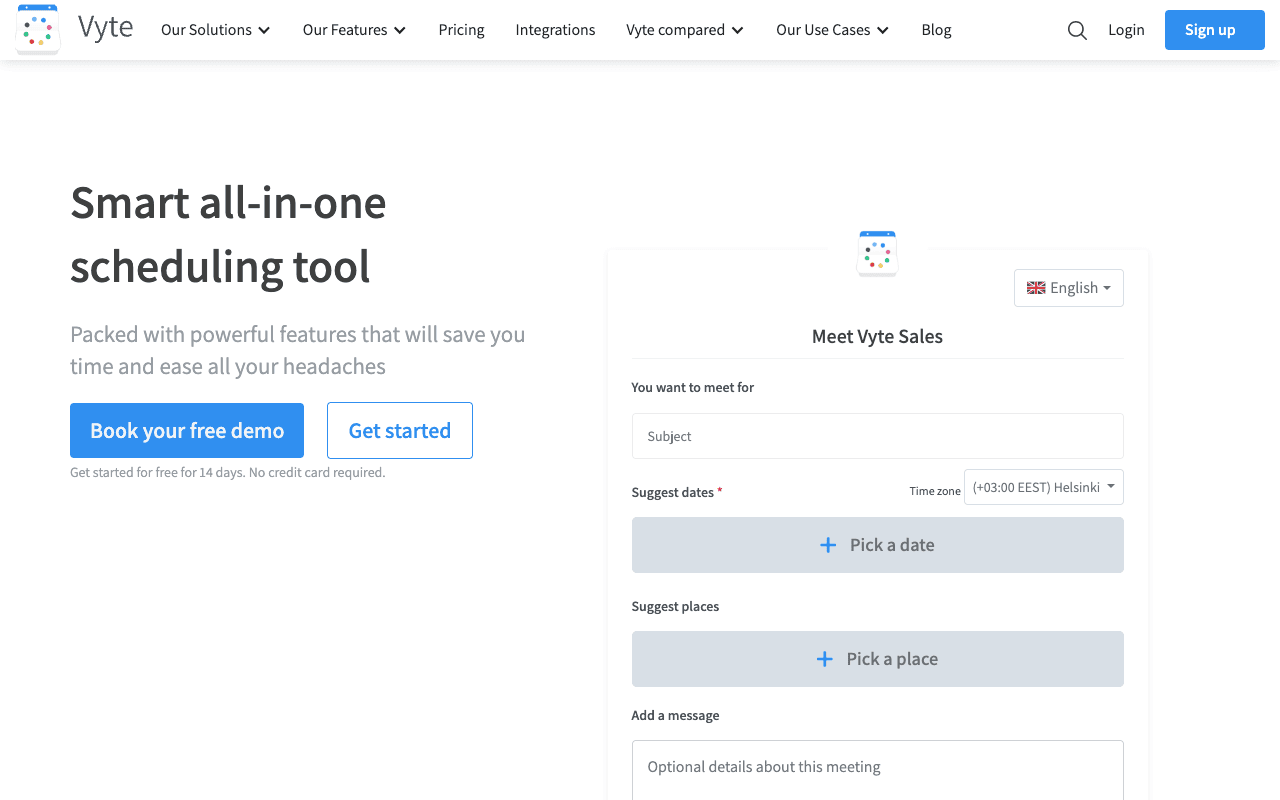The height and width of the screenshot is (800, 1280).
Task: Click the Login link
Action: (x=1126, y=30)
